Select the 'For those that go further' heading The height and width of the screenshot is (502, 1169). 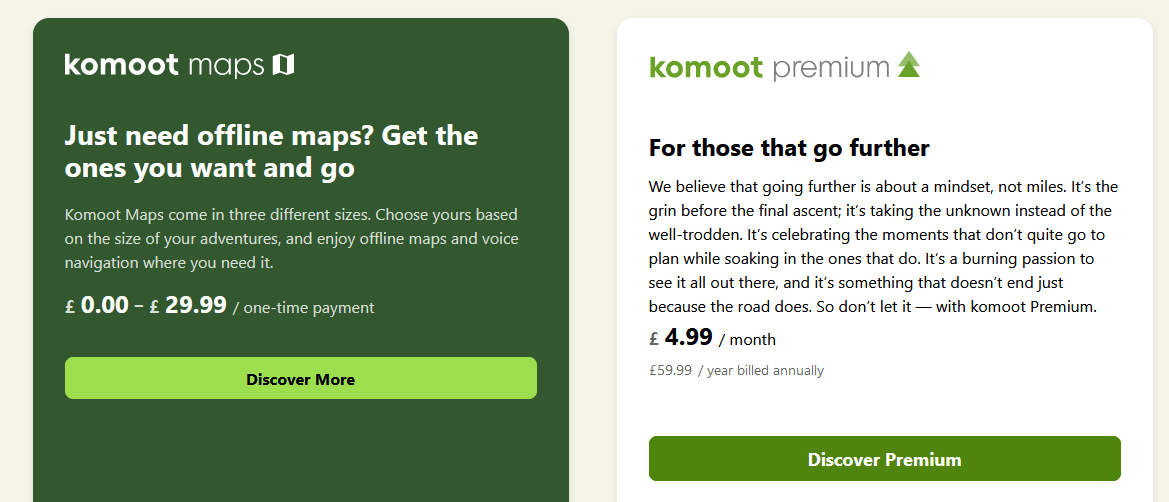coord(789,149)
